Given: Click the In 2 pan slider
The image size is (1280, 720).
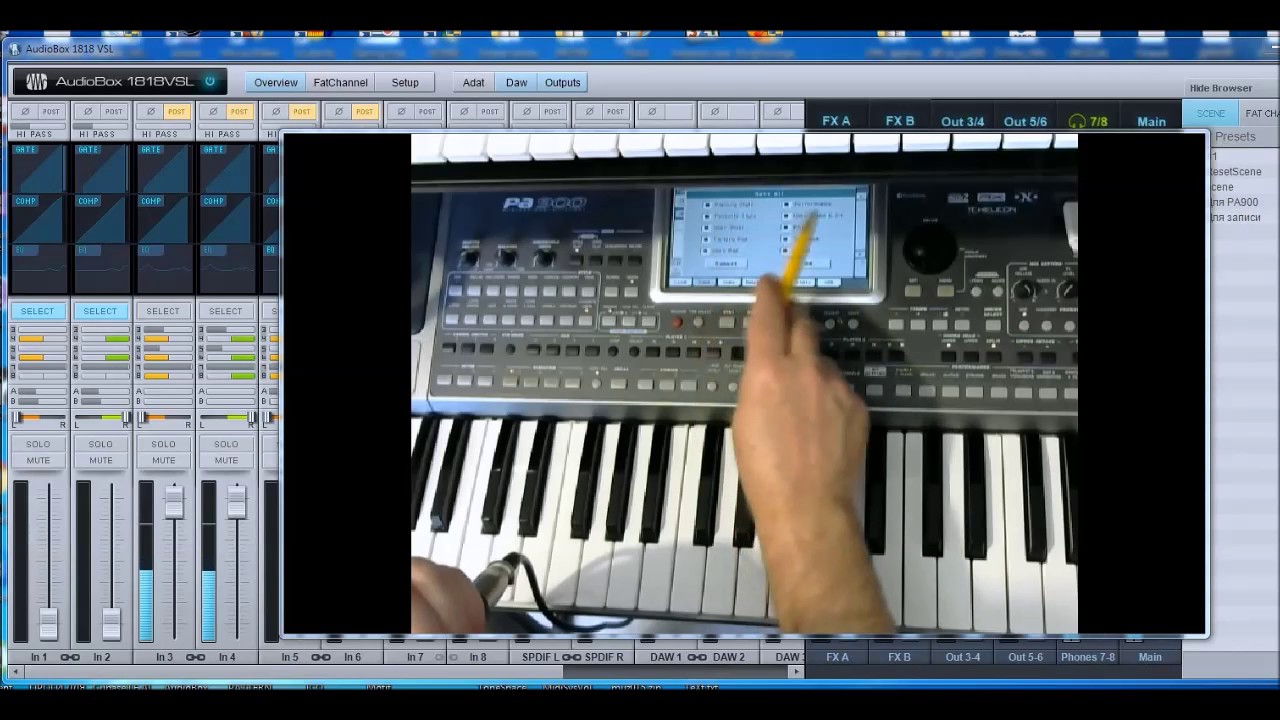Looking at the screenshot, I should [x=101, y=417].
